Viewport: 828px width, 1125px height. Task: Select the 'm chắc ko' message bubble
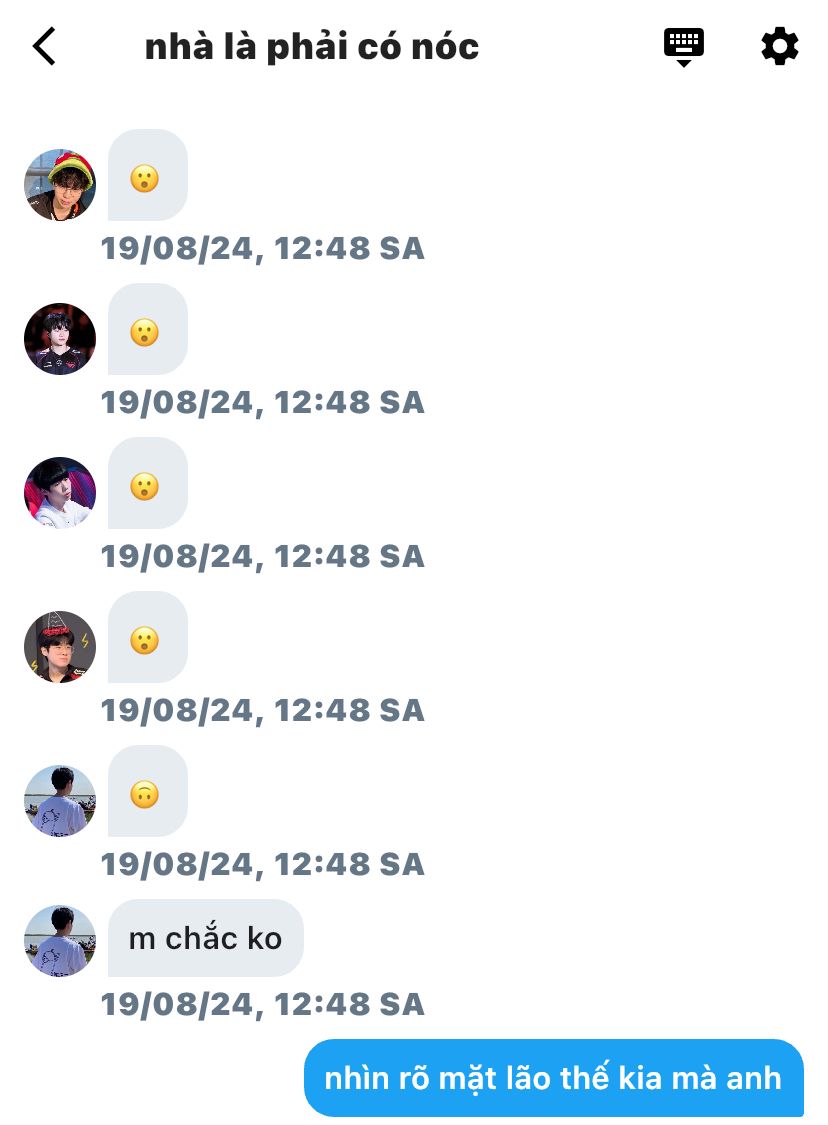205,938
